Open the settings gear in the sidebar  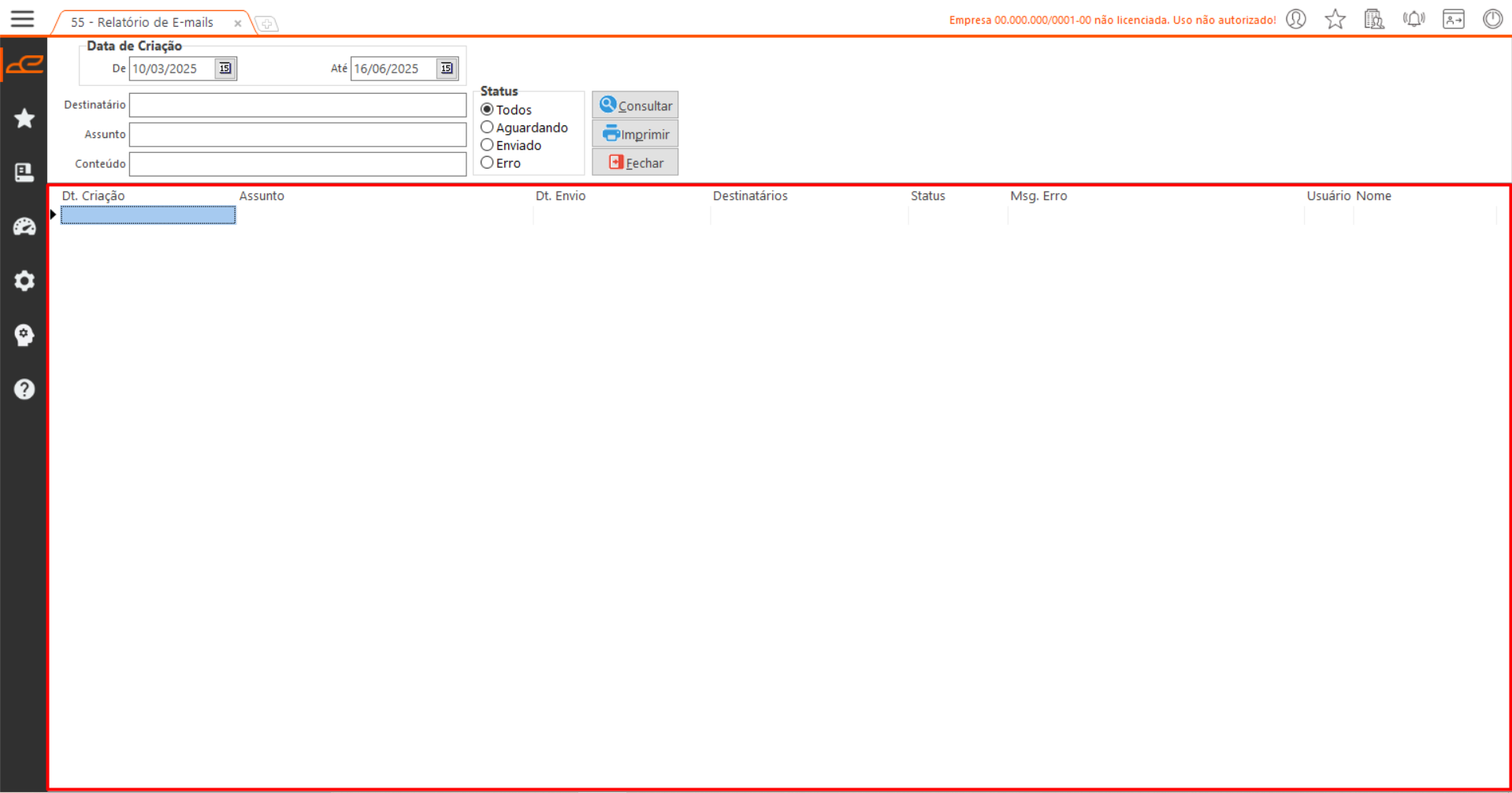click(24, 281)
